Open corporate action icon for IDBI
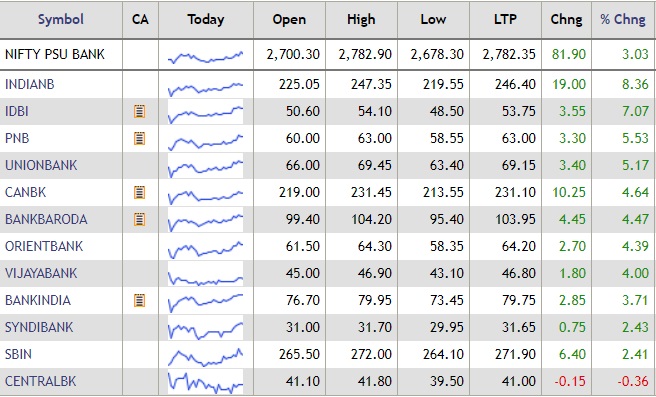Image resolution: width=656 pixels, height=397 pixels. coord(139,111)
